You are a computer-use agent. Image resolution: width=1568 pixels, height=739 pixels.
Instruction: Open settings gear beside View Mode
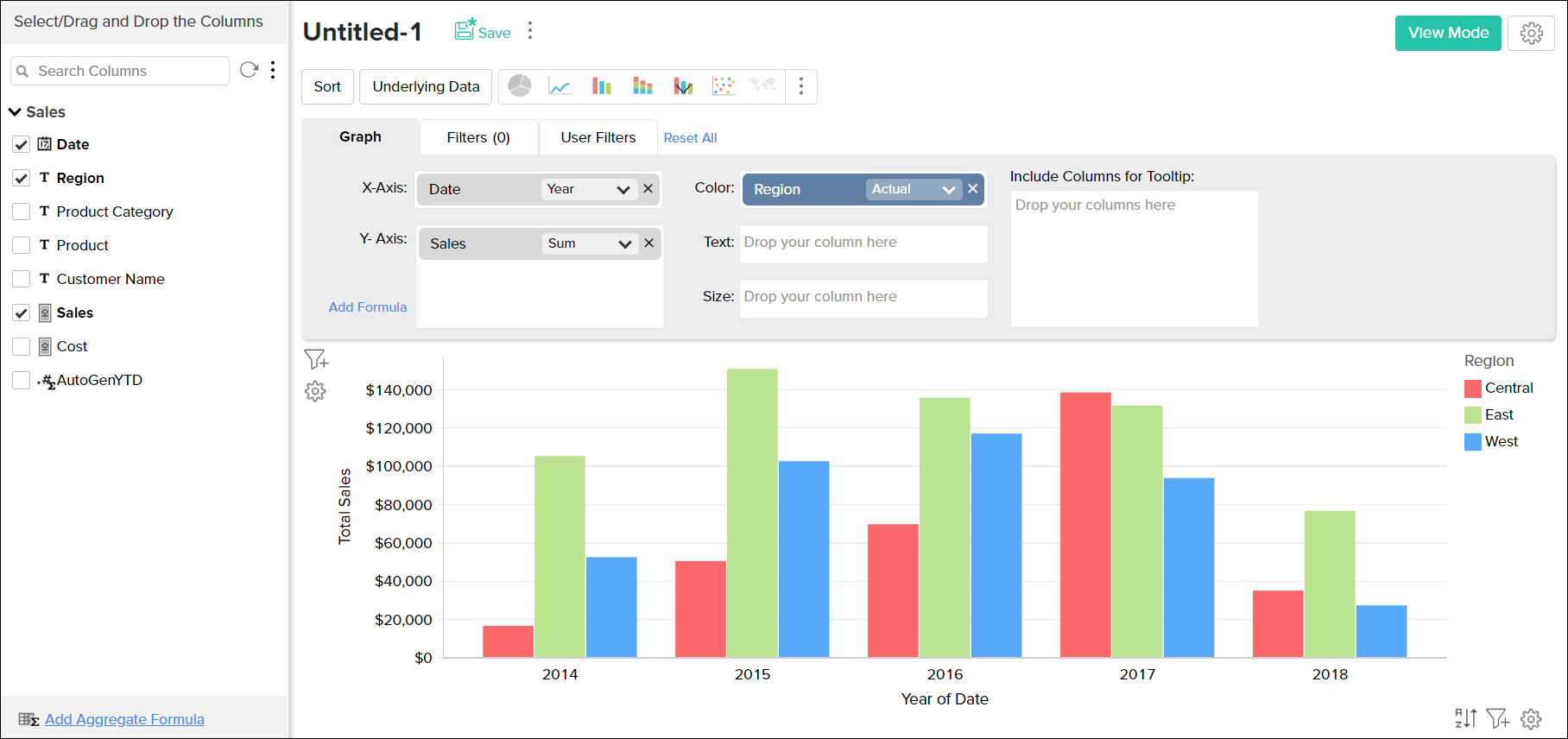[x=1531, y=33]
